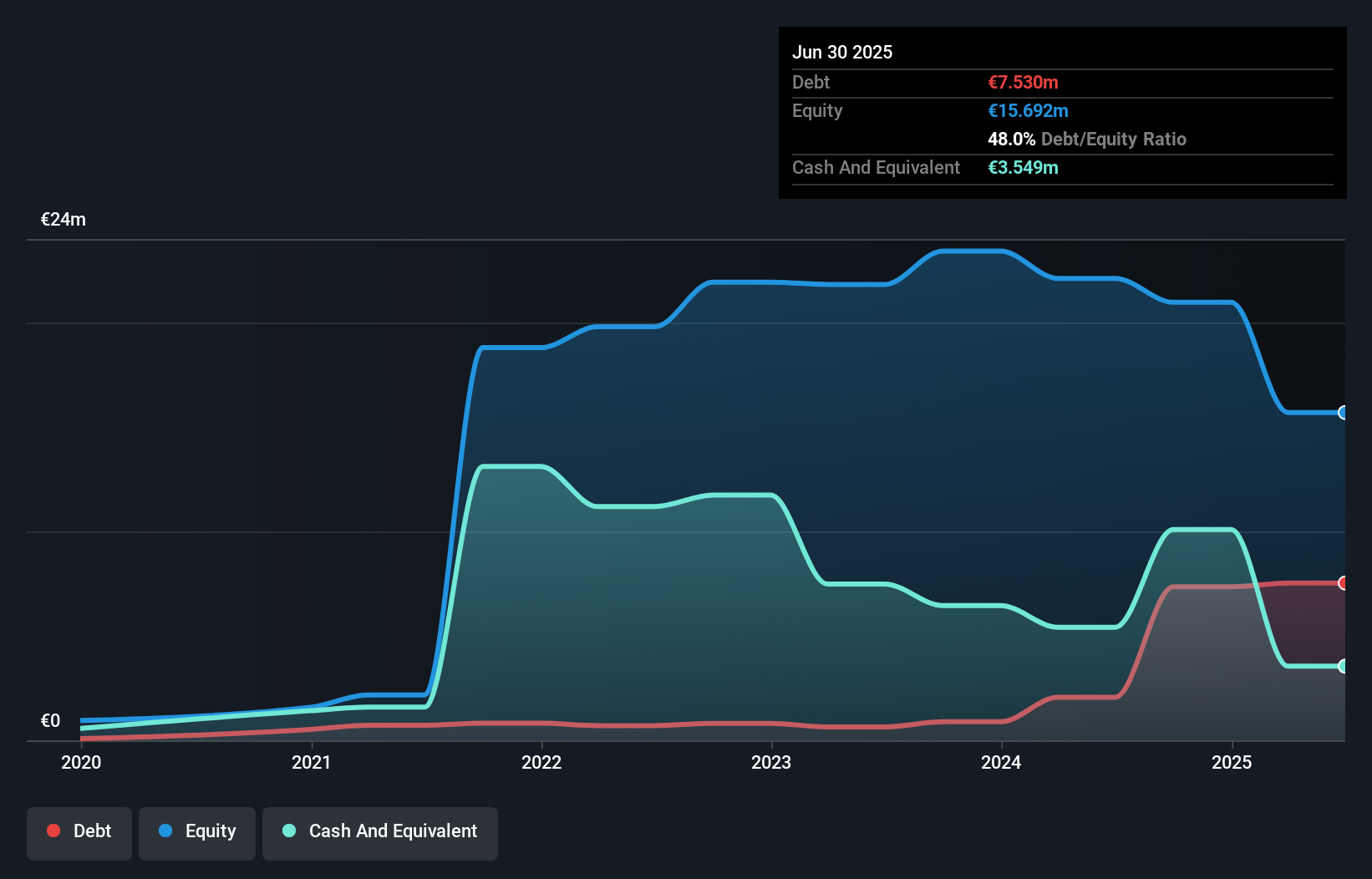1372x879 pixels.
Task: Select the red Debt endpoint marker on chart
Action: coord(1342,582)
